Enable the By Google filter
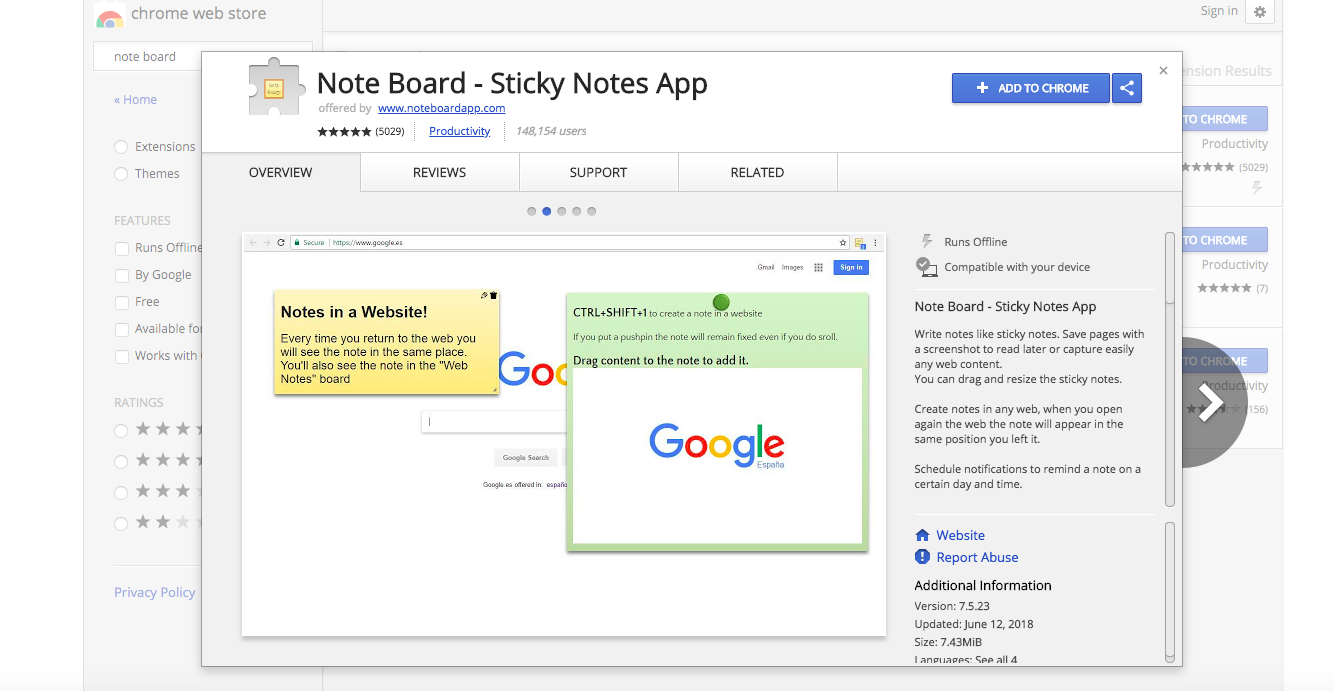This screenshot has width=1334, height=691. (121, 274)
